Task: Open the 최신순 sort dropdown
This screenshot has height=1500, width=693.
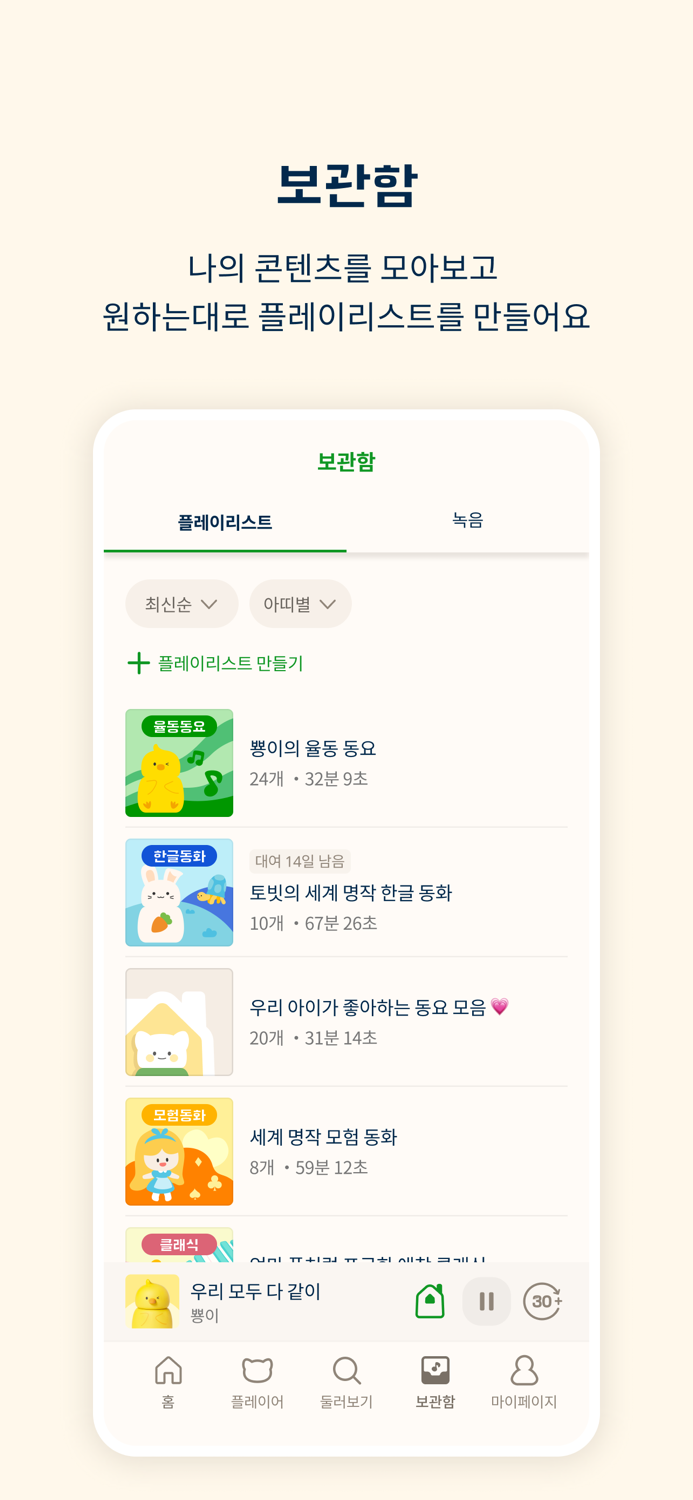Action: click(x=181, y=604)
